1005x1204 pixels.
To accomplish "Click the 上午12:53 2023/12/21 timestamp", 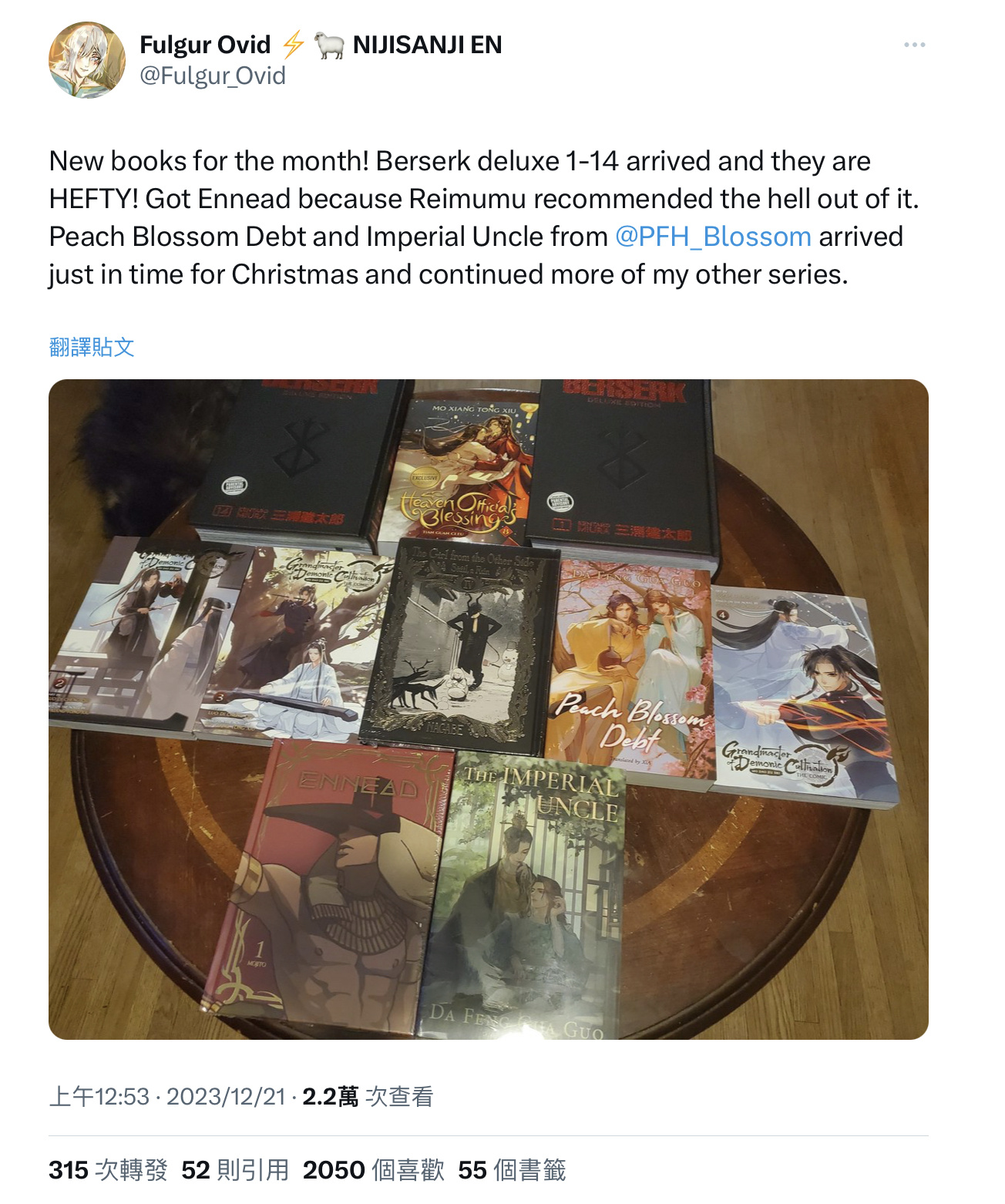I will tap(167, 1096).
